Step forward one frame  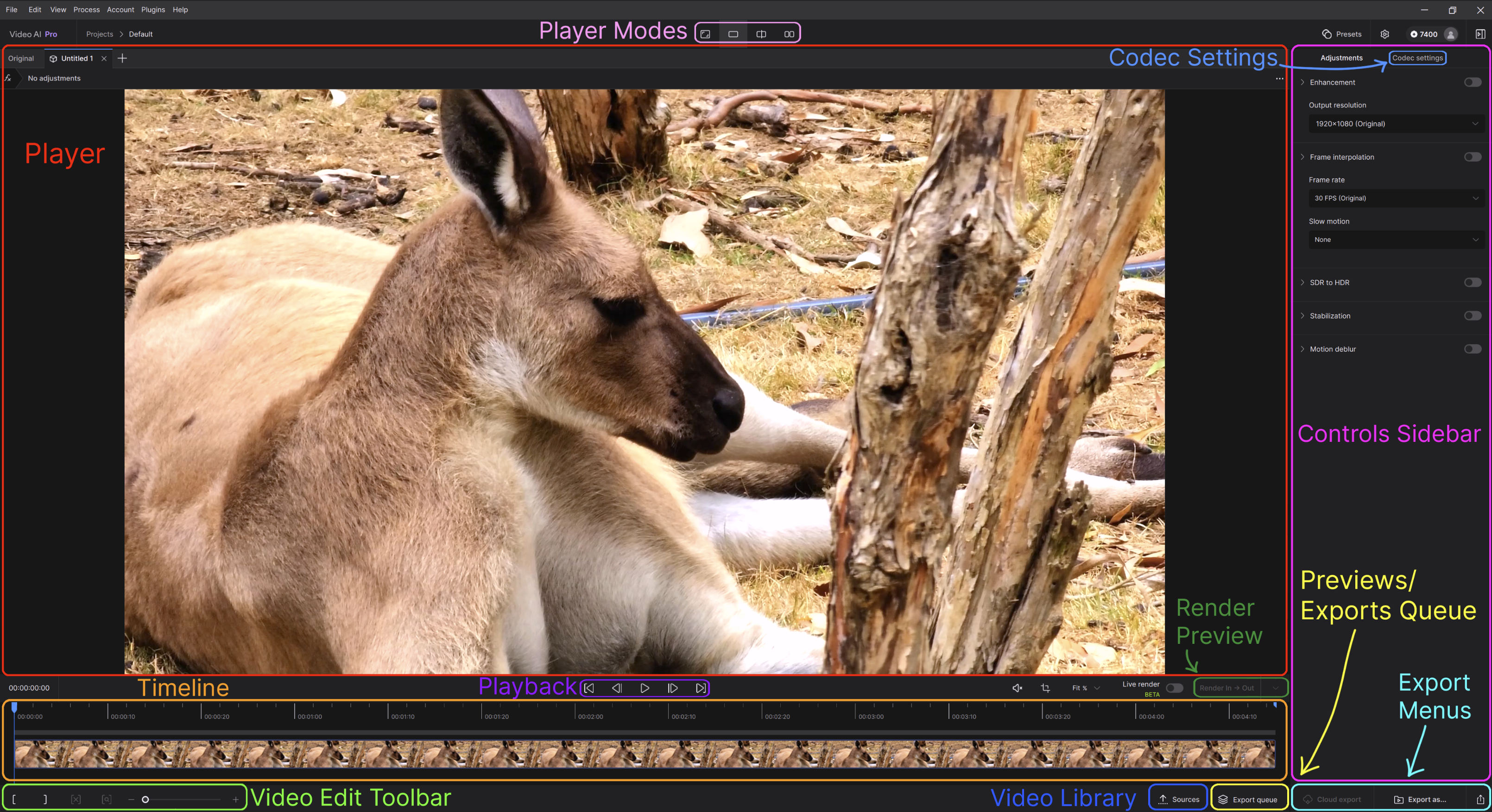coord(672,688)
